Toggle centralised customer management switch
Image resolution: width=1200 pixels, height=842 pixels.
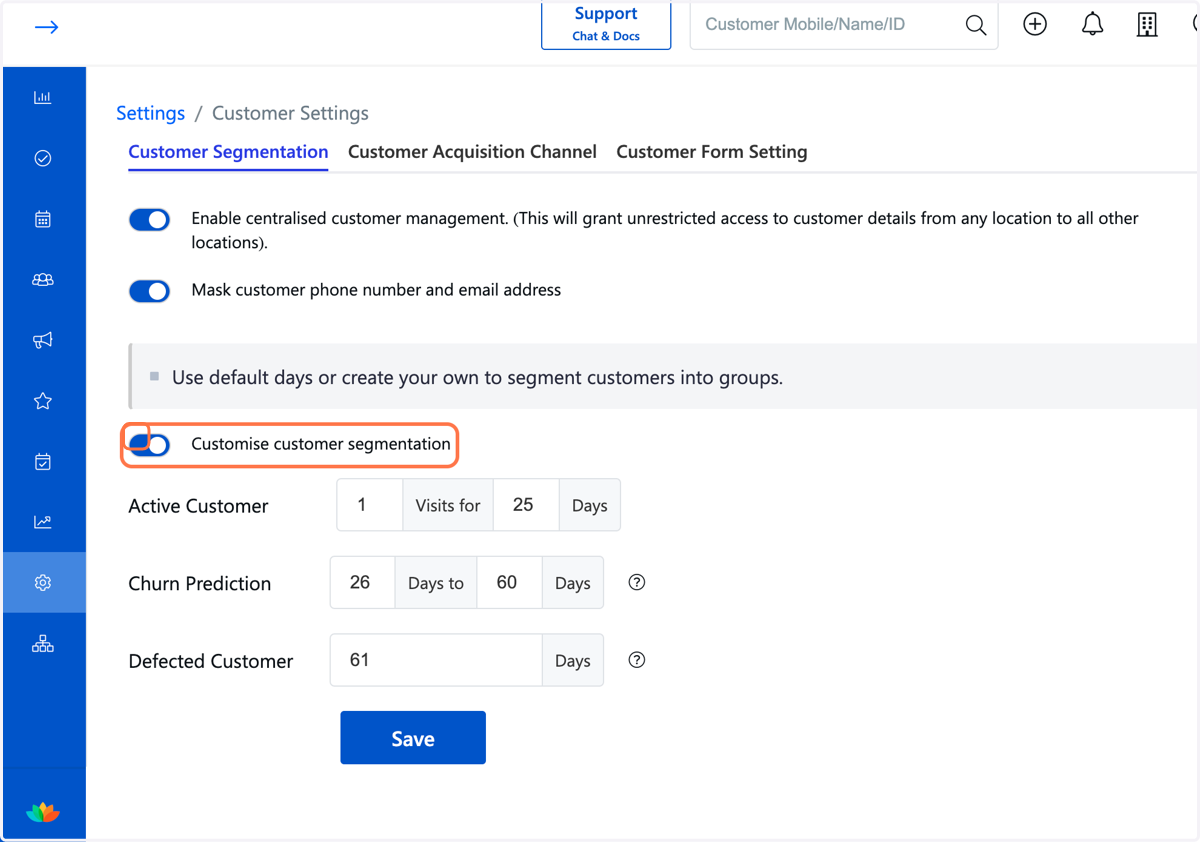[150, 219]
